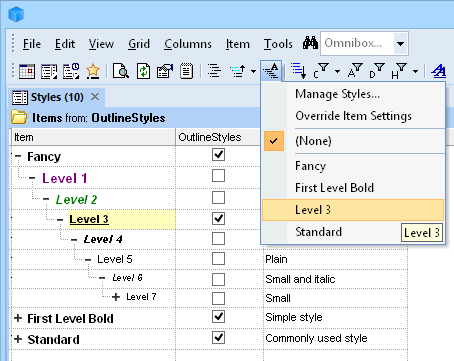Image resolution: width=454 pixels, height=361 pixels.
Task: Click the yellow folder icon by Items from
Action: (19, 117)
